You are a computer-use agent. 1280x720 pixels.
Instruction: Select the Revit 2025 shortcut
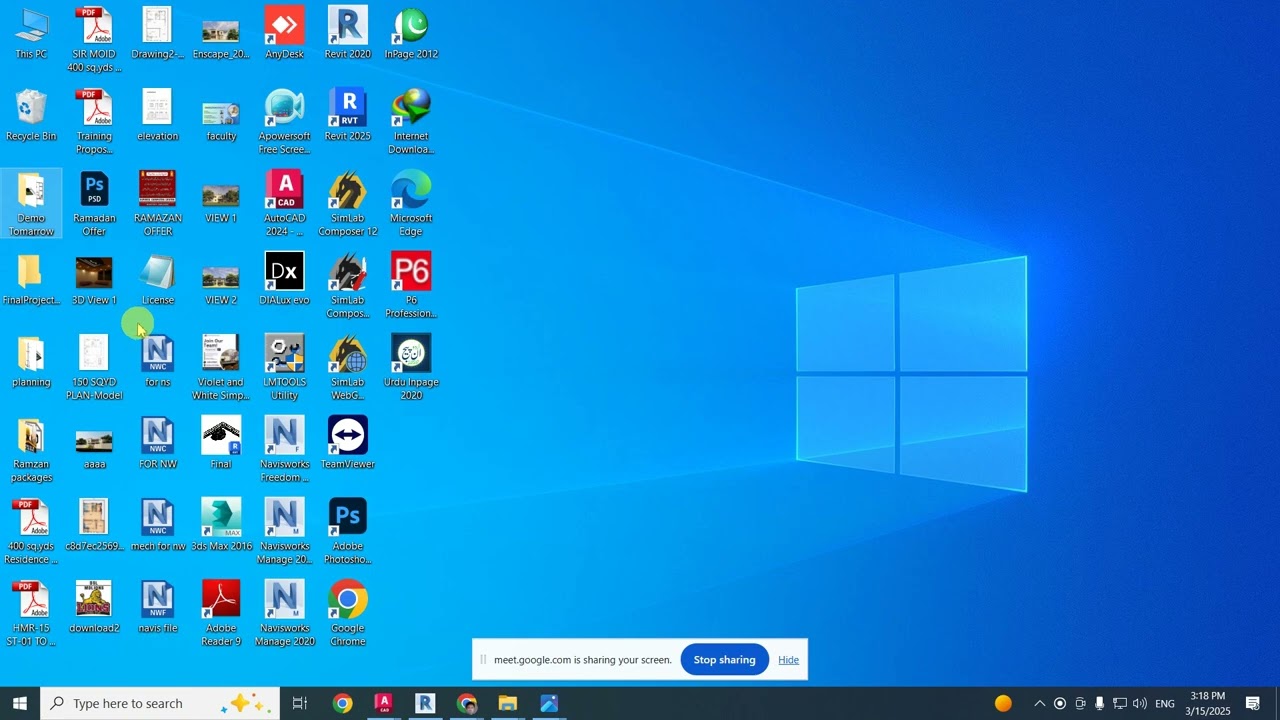348,116
